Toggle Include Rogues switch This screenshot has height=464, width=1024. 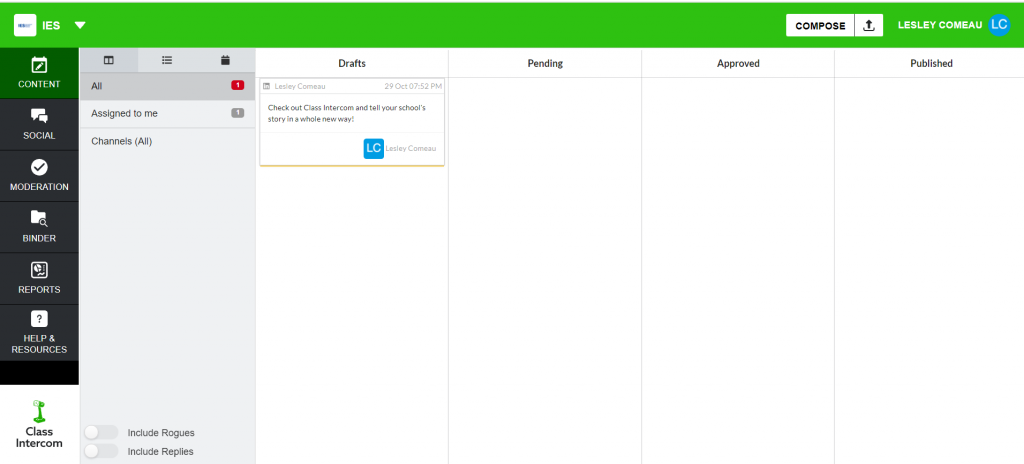(x=101, y=432)
